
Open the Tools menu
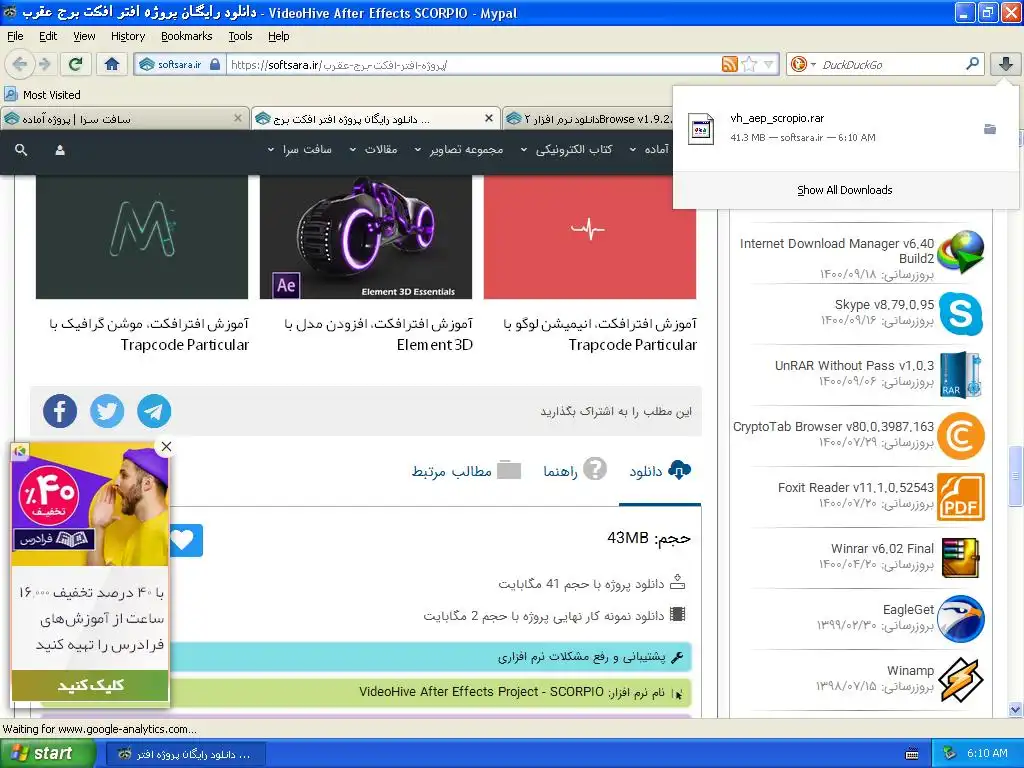(x=240, y=36)
